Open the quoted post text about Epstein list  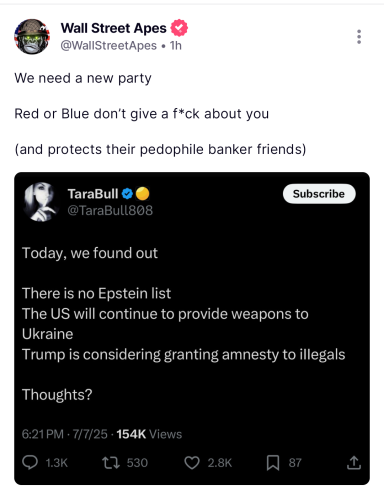click(96, 293)
